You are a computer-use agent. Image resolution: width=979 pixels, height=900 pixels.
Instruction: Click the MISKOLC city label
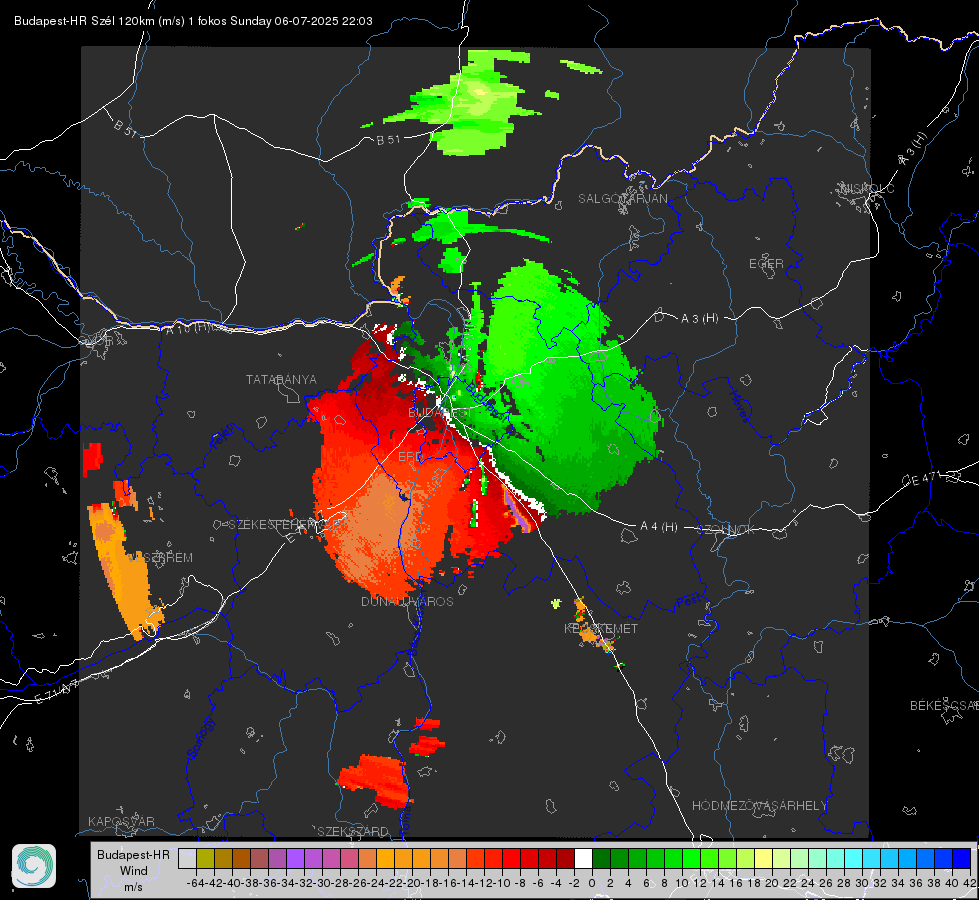(868, 188)
